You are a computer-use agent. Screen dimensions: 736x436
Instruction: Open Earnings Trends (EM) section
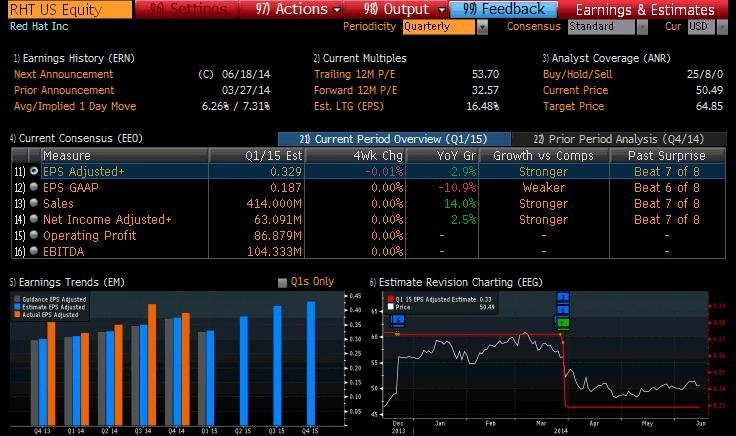pyautogui.click(x=67, y=282)
